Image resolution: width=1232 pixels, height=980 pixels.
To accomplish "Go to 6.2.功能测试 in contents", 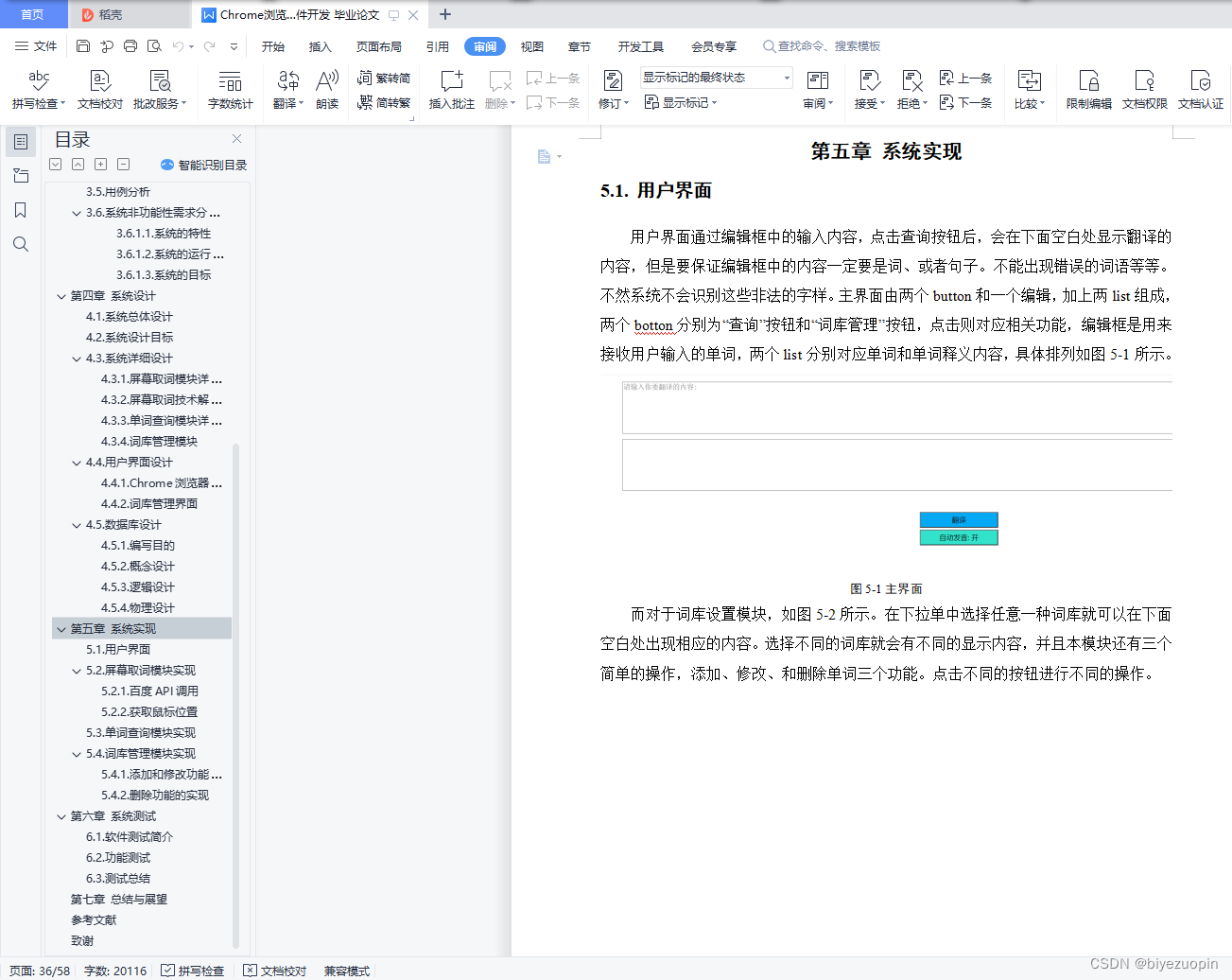I will click(x=118, y=858).
